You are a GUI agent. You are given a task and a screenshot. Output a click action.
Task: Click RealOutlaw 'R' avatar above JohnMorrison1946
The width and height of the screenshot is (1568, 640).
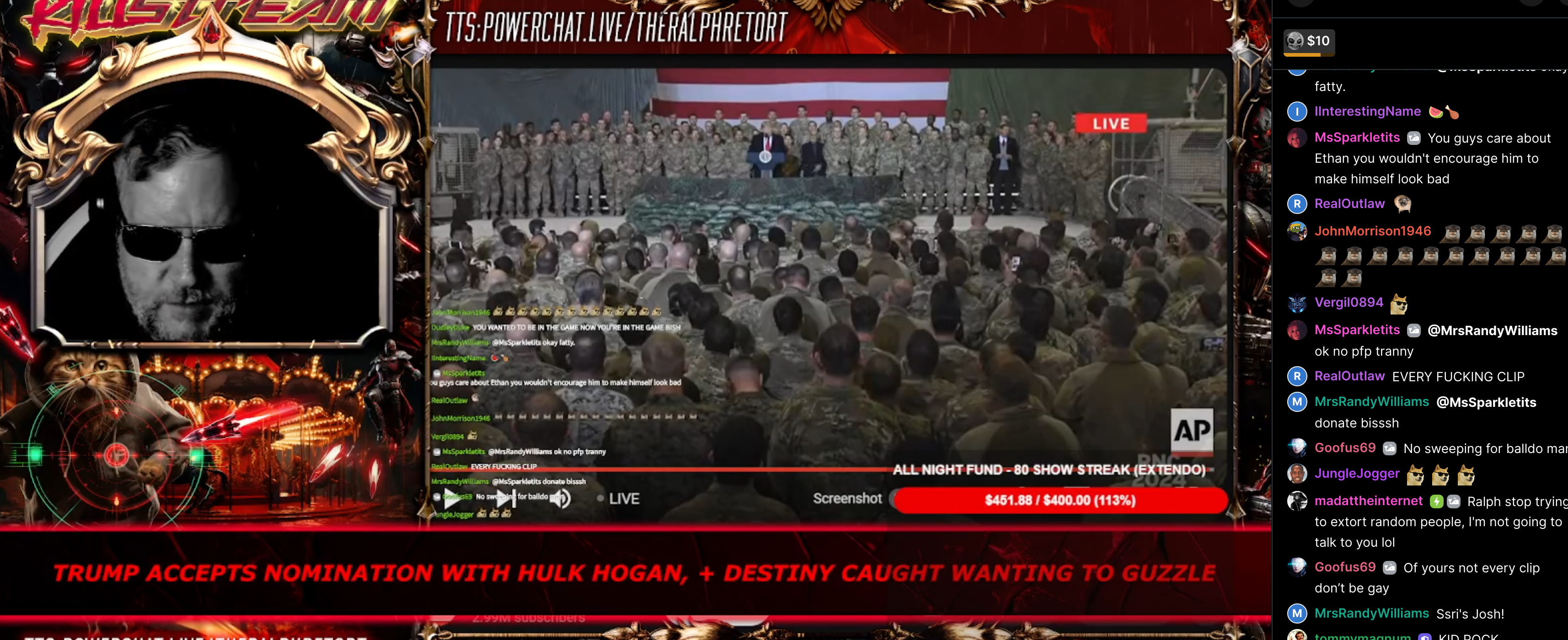pos(1297,204)
